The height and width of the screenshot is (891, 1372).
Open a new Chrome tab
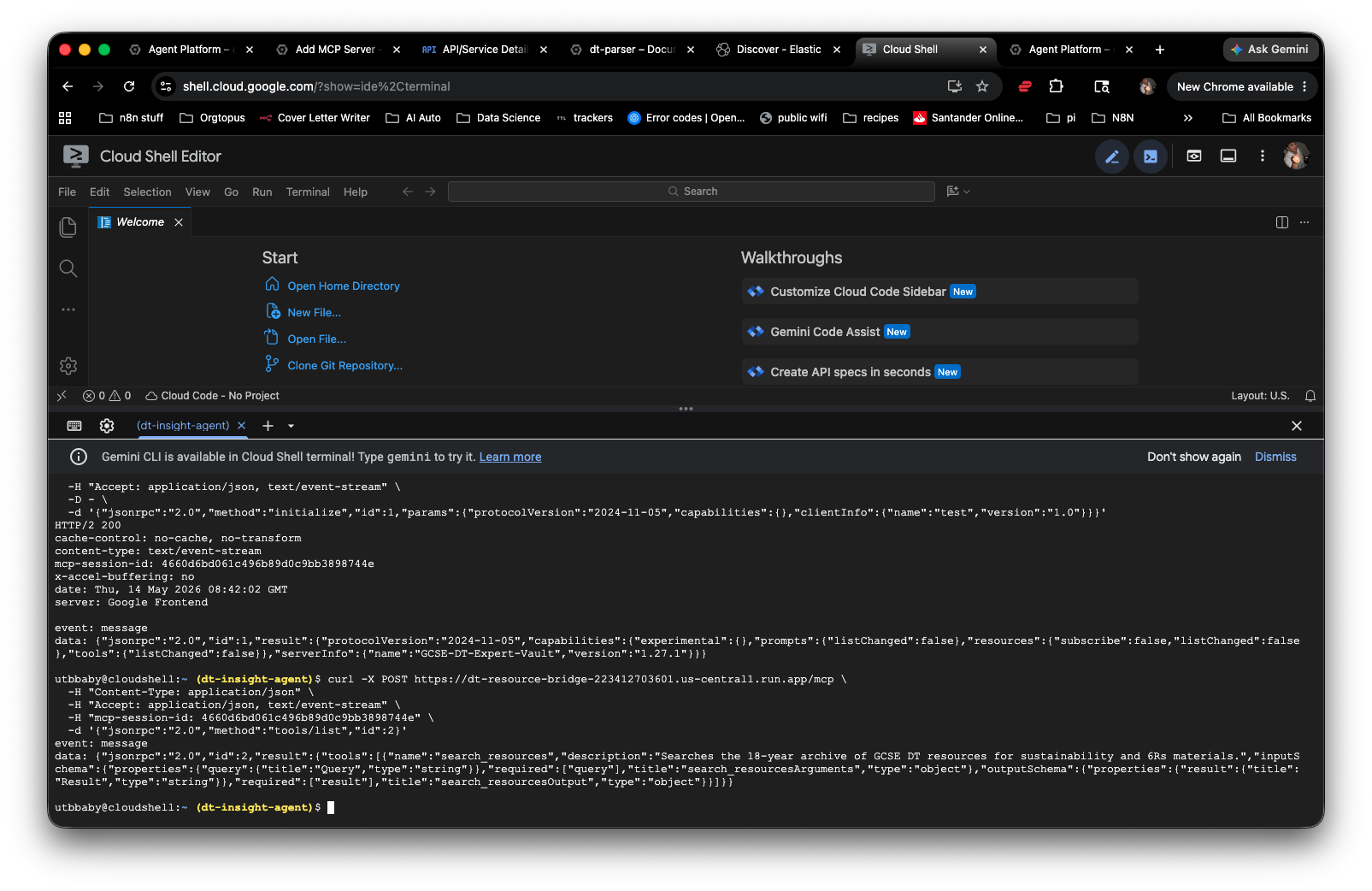(x=1160, y=50)
